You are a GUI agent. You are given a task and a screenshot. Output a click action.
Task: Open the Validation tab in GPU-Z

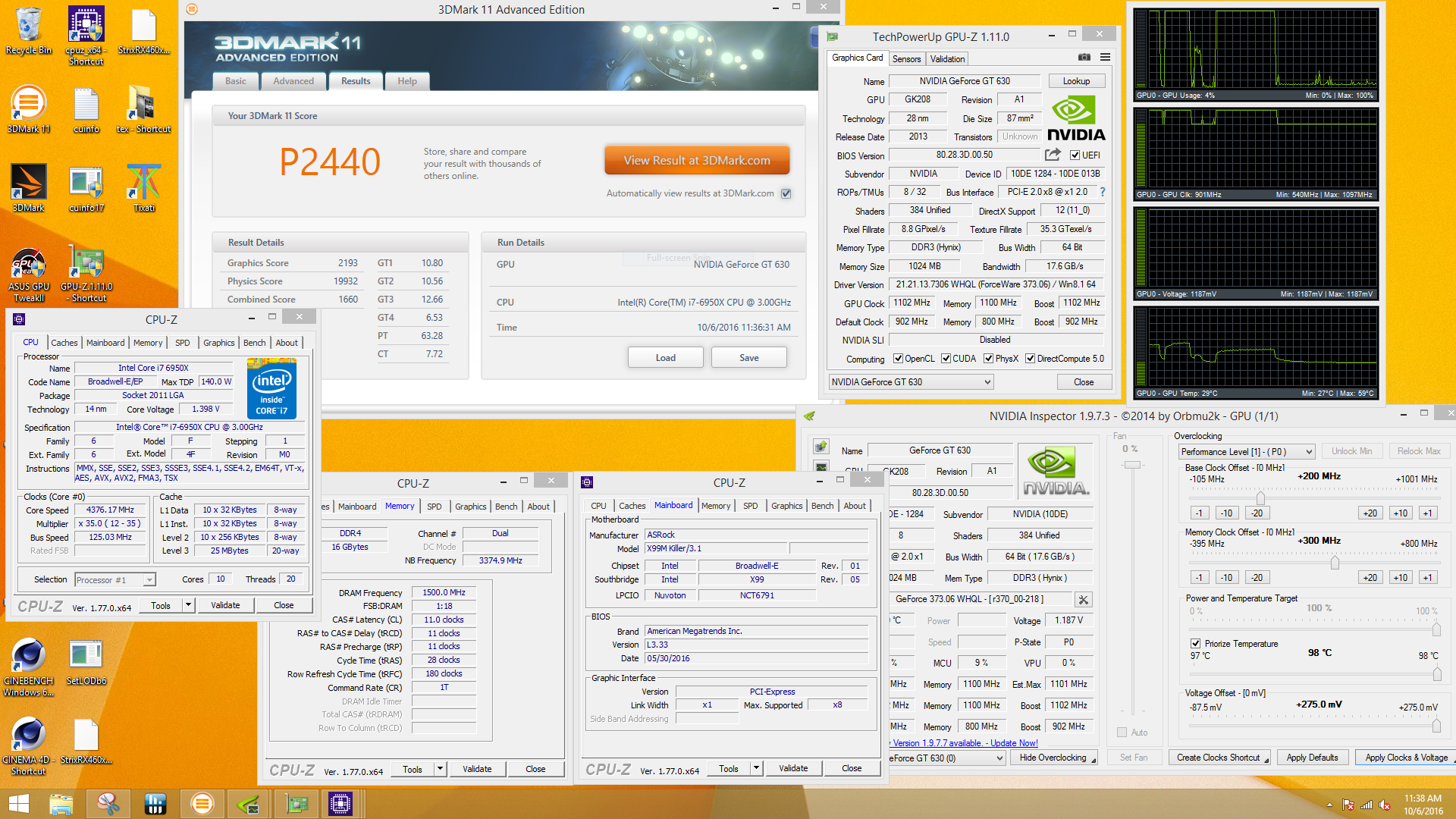pos(947,58)
